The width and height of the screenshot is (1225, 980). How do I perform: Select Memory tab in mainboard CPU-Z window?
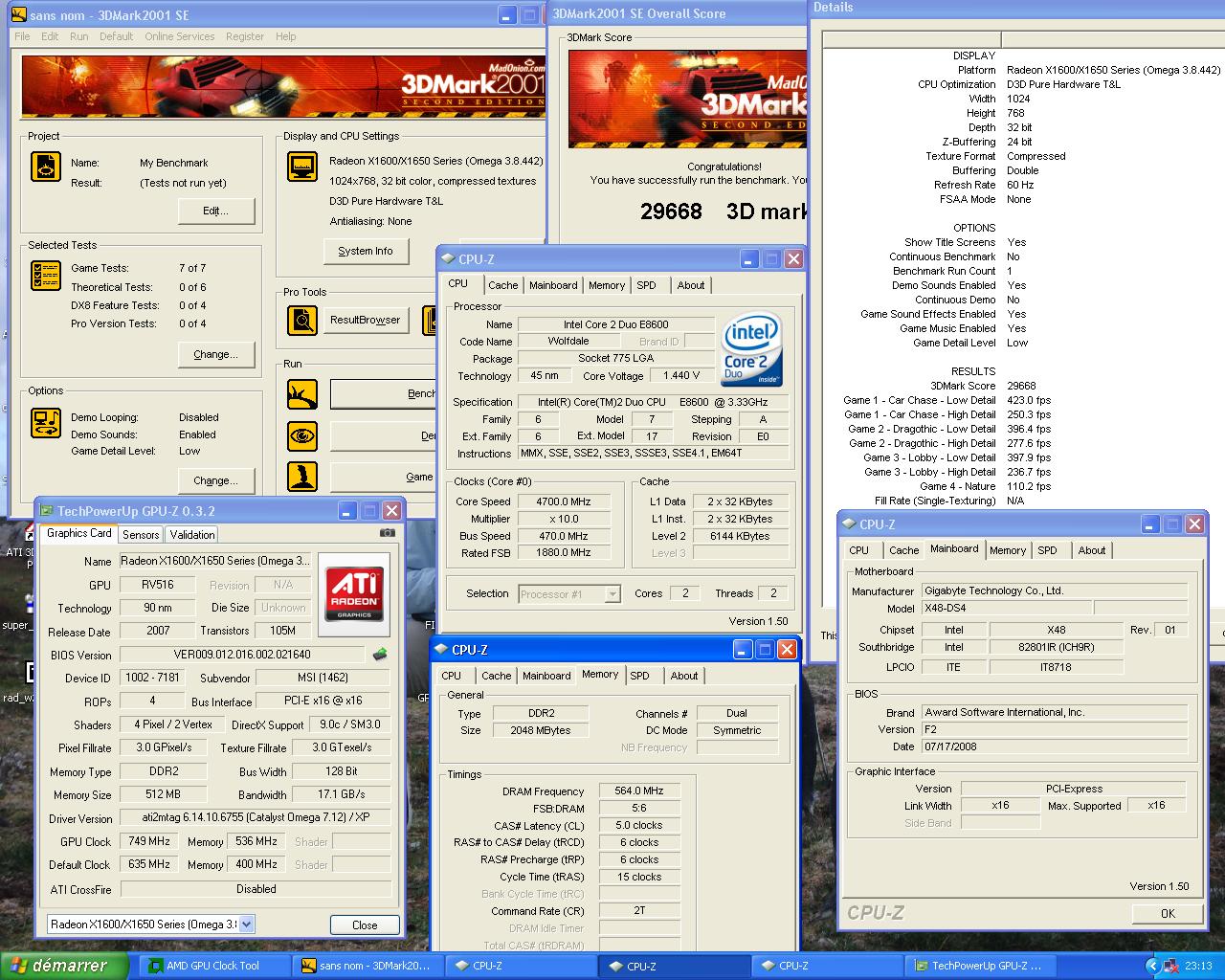(1008, 550)
